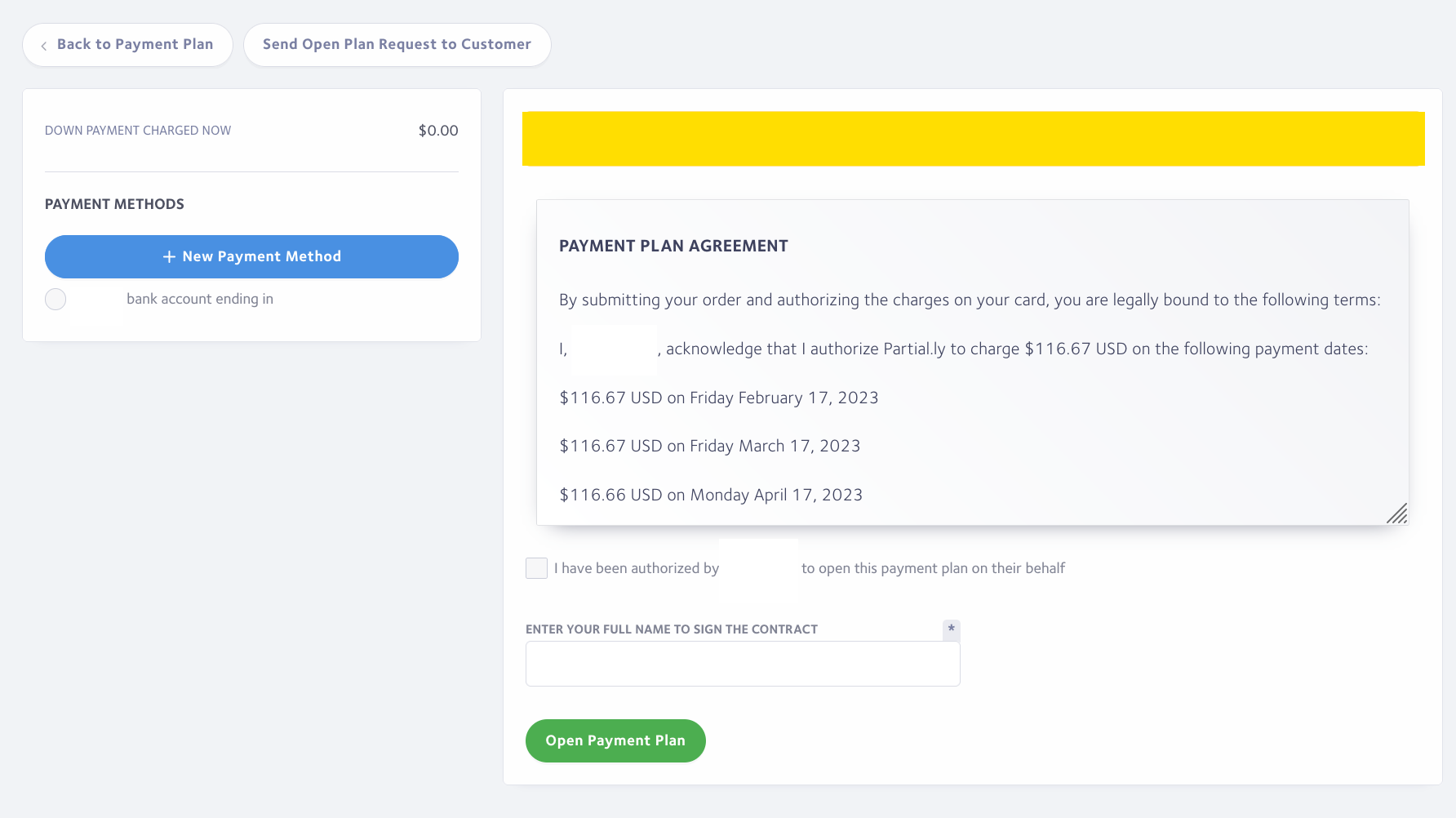1456x818 pixels.
Task: Click the 'to open this payment plan' text
Action: click(x=933, y=568)
